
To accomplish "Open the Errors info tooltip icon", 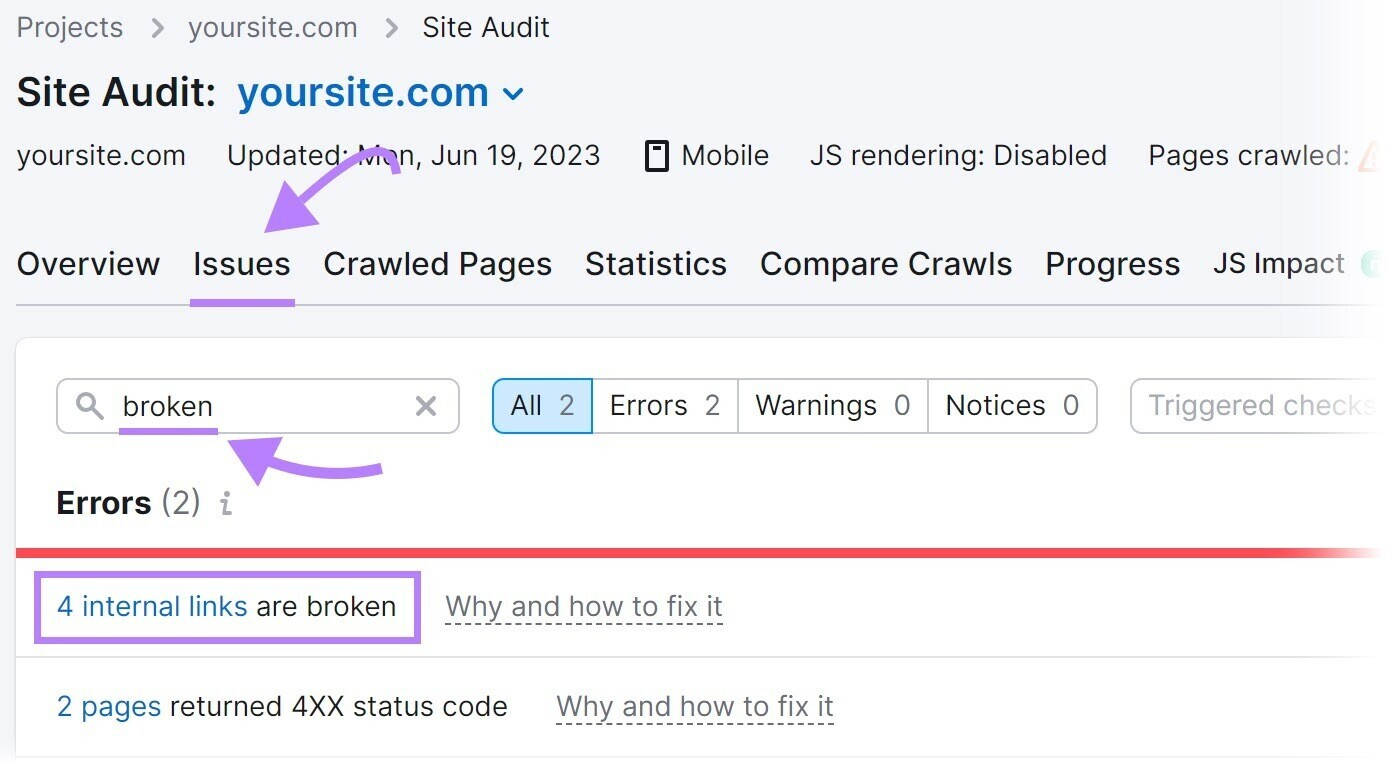I will click(225, 504).
